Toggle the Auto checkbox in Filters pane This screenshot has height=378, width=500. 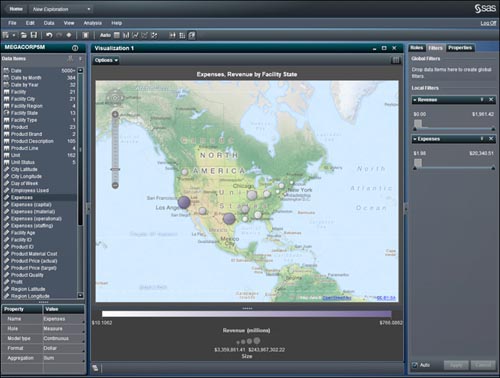click(x=415, y=365)
